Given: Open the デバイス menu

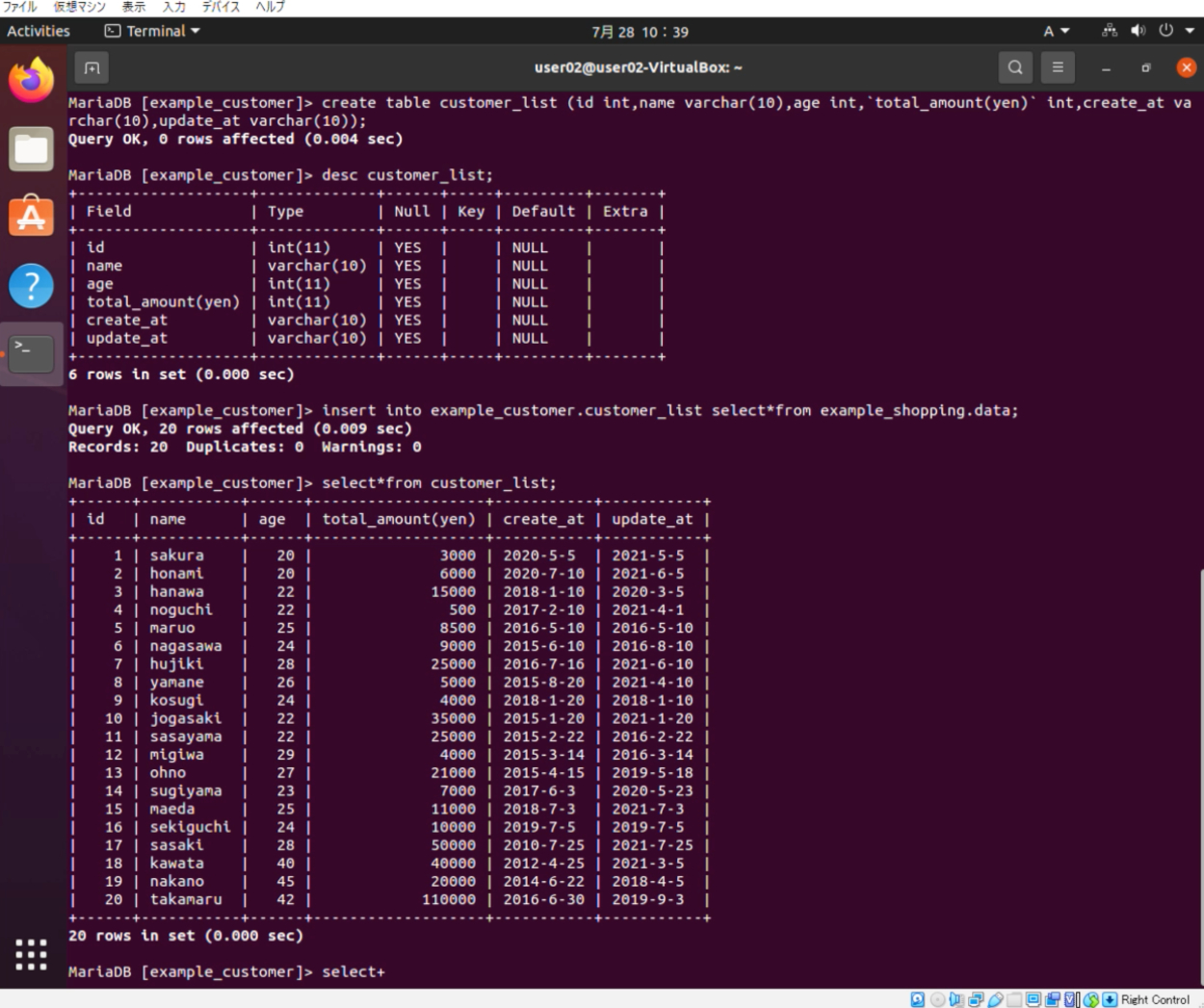Looking at the screenshot, I should (221, 7).
